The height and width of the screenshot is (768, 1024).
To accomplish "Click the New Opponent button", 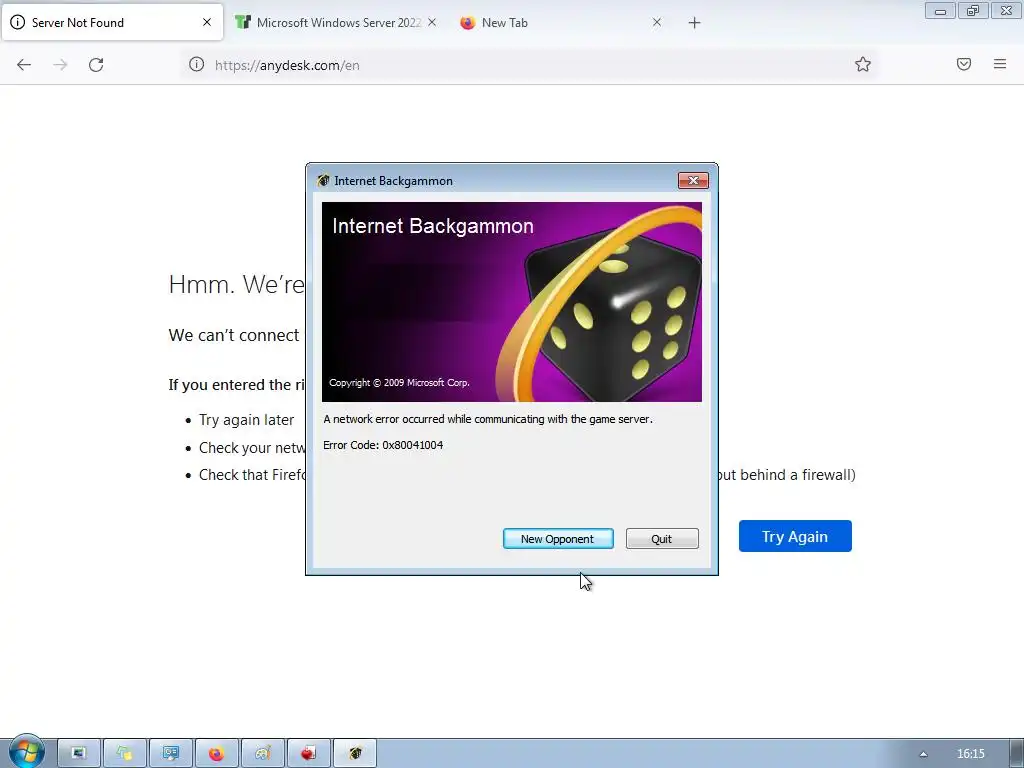I will coord(558,539).
